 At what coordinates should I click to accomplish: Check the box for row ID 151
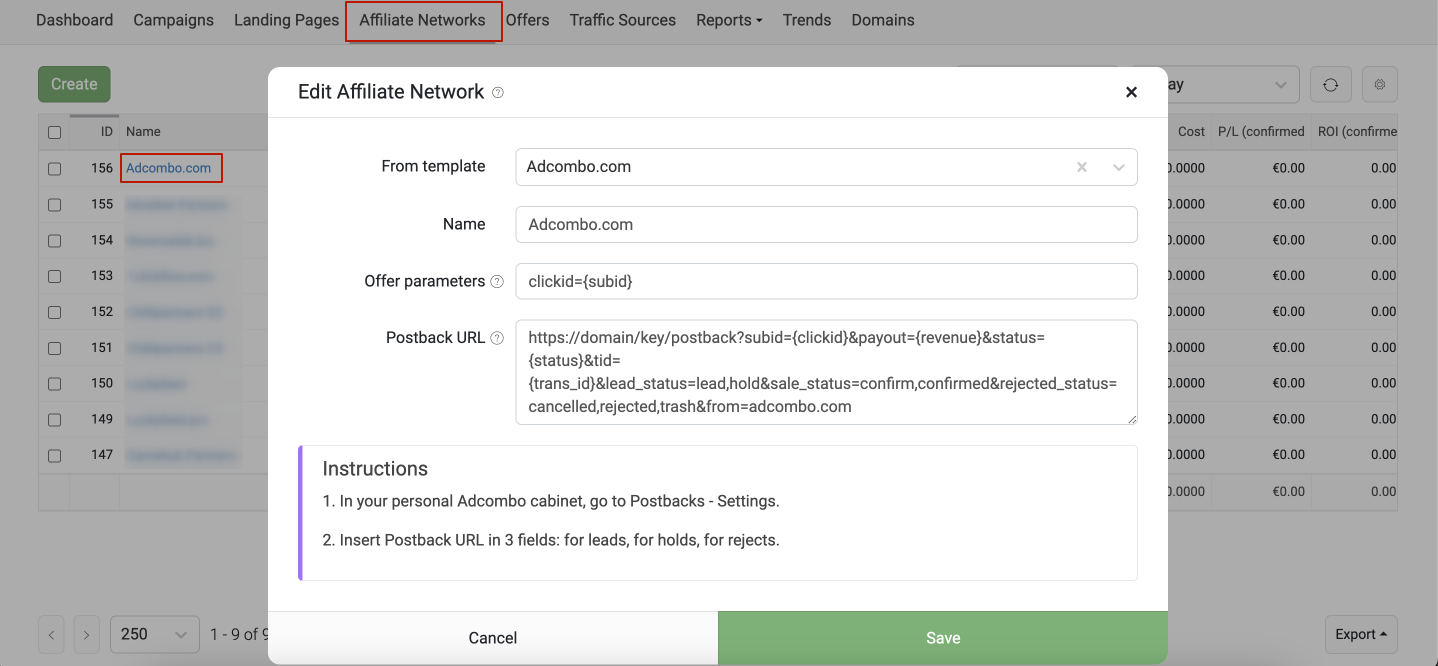(54, 348)
